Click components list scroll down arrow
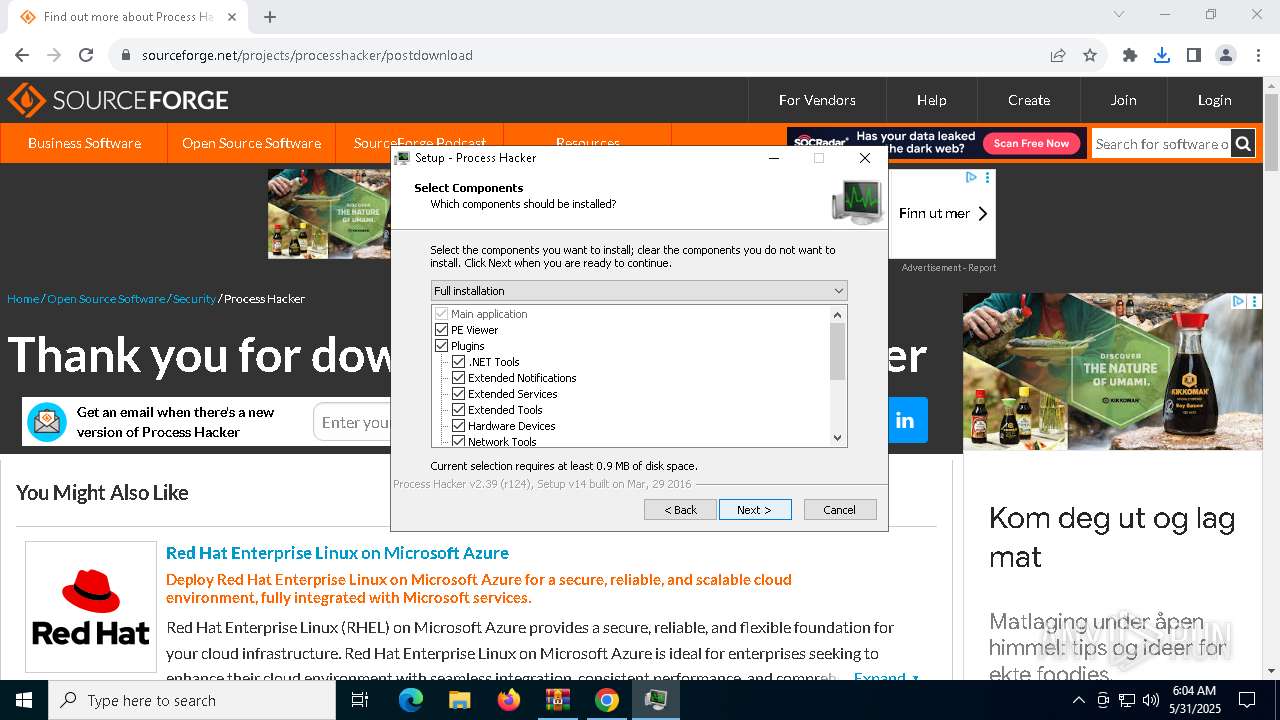 pos(838,438)
